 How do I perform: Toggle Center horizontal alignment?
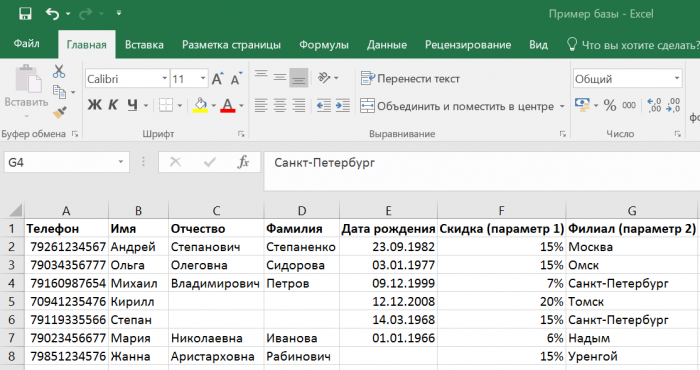280,105
